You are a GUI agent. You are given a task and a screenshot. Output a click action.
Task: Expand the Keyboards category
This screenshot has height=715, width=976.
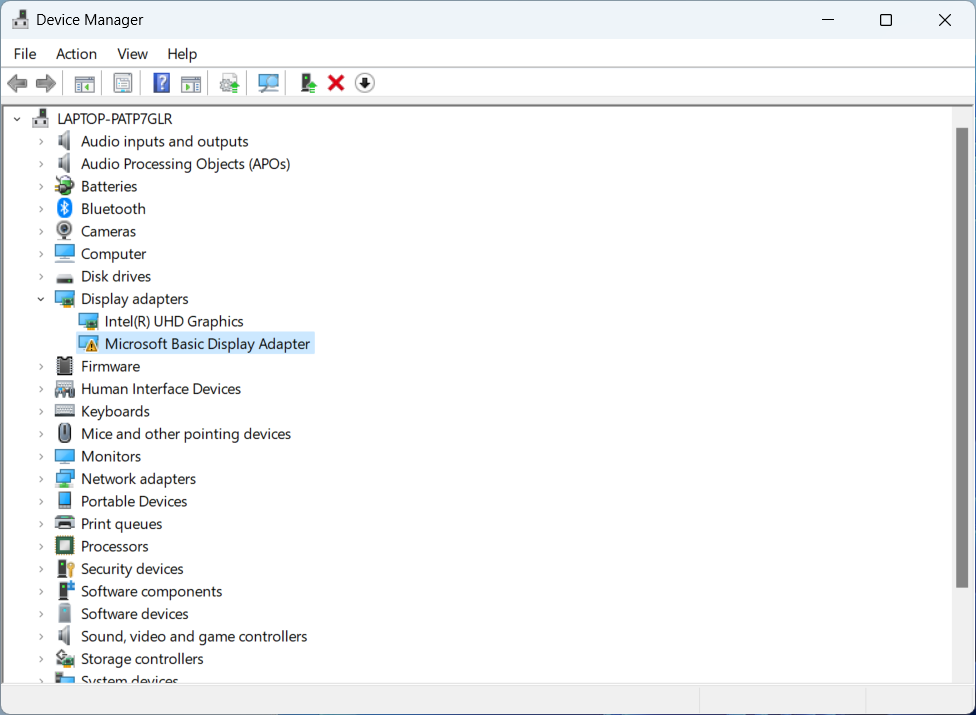click(41, 412)
